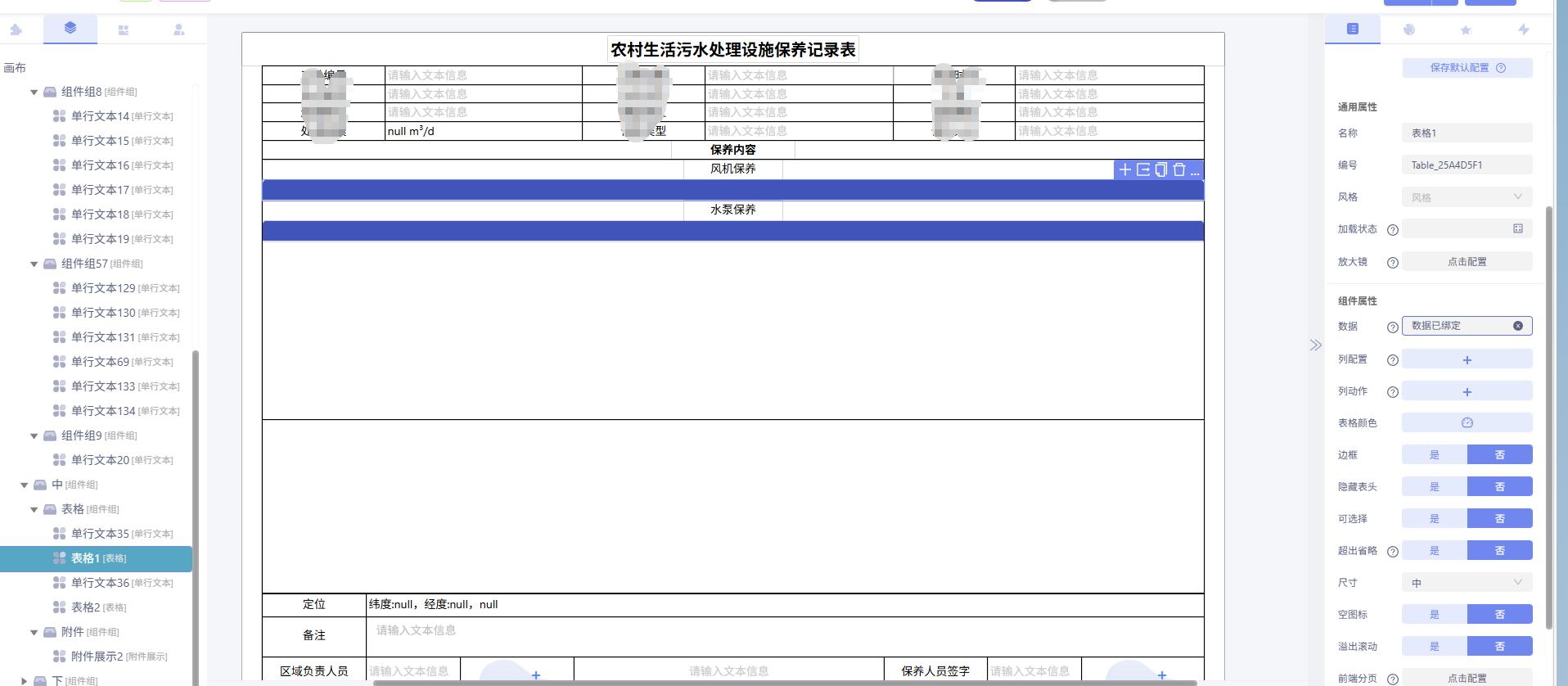Open the lightning bolt events tab
Screen dimensions: 1568x686
pyautogui.click(x=1523, y=29)
